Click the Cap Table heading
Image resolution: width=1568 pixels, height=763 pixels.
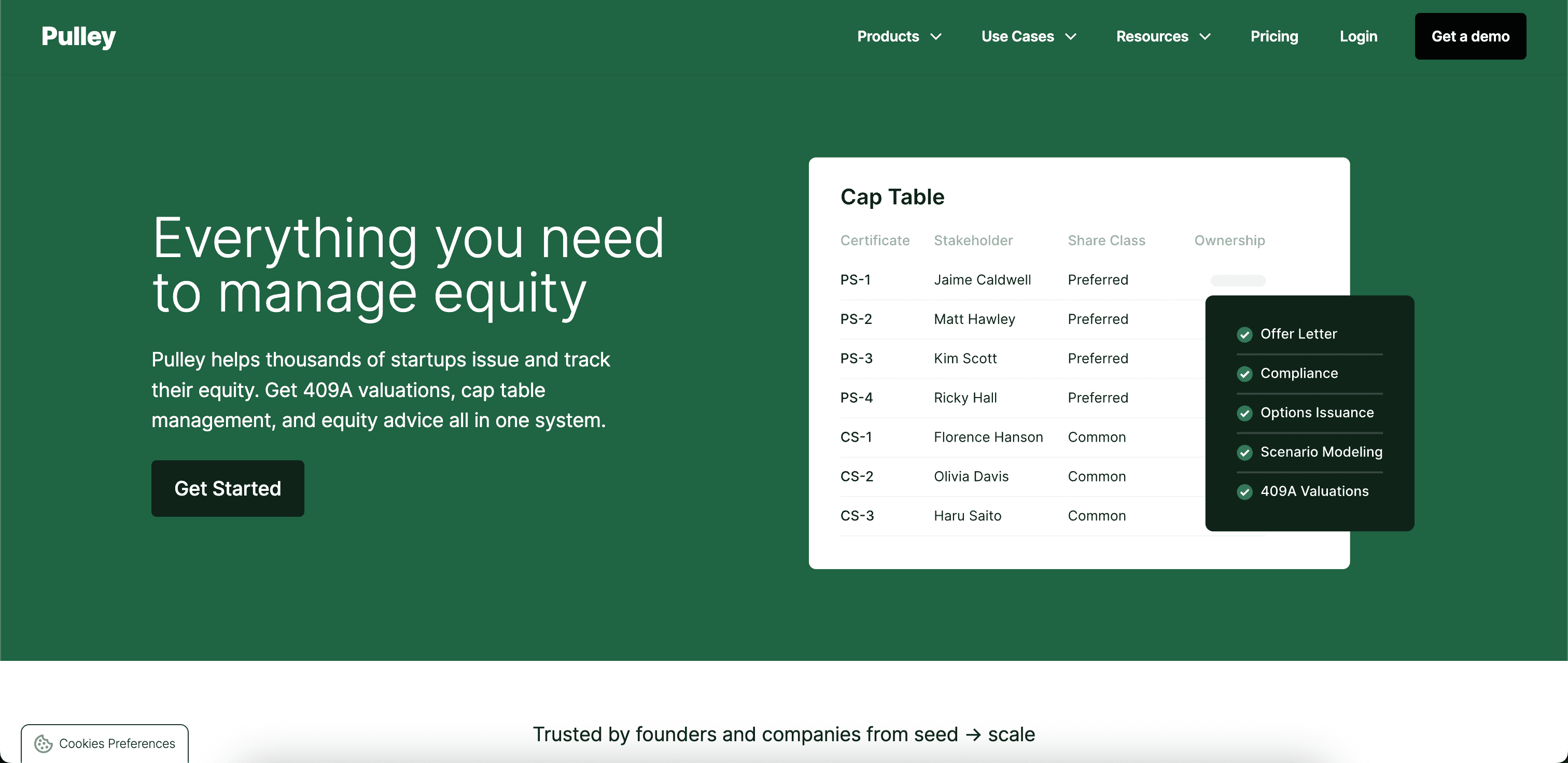tap(892, 197)
